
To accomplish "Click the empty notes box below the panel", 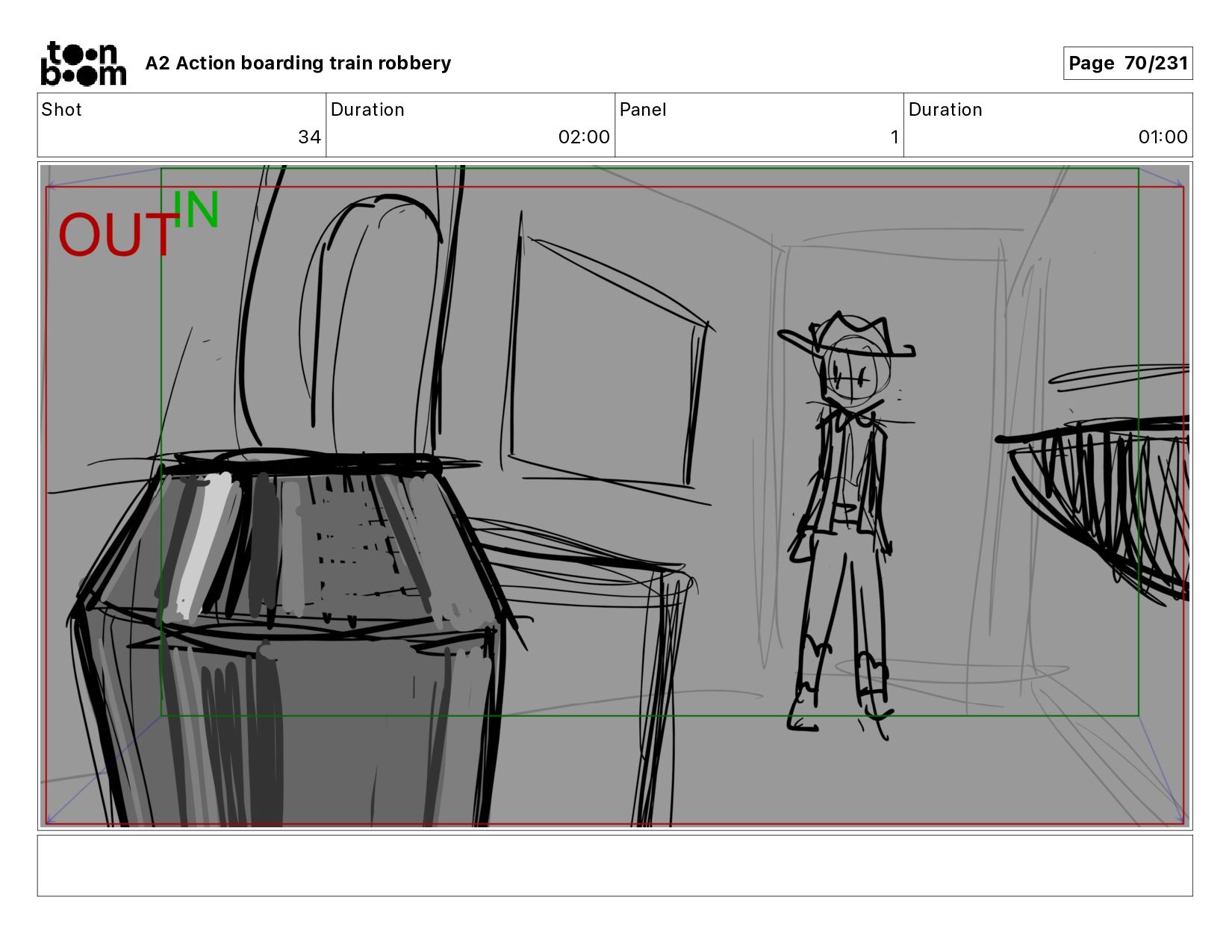I will (615, 865).
